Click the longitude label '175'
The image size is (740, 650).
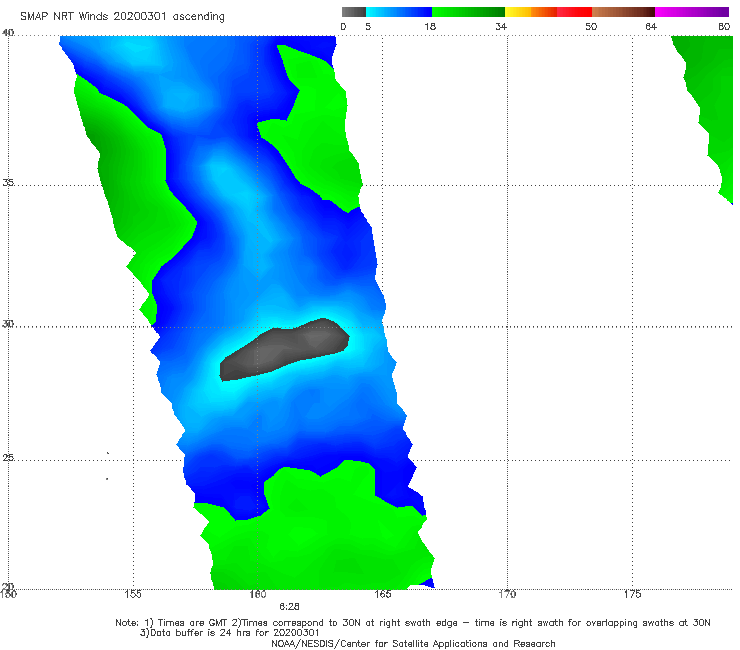tap(632, 594)
